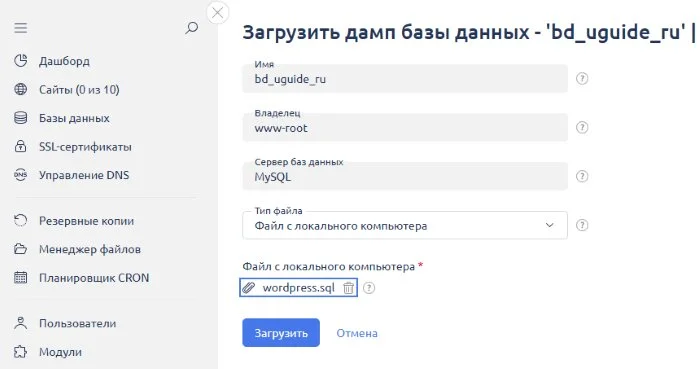Viewport: 700px width, 369px height.
Task: Show help for the Владелец field
Action: 582,128
